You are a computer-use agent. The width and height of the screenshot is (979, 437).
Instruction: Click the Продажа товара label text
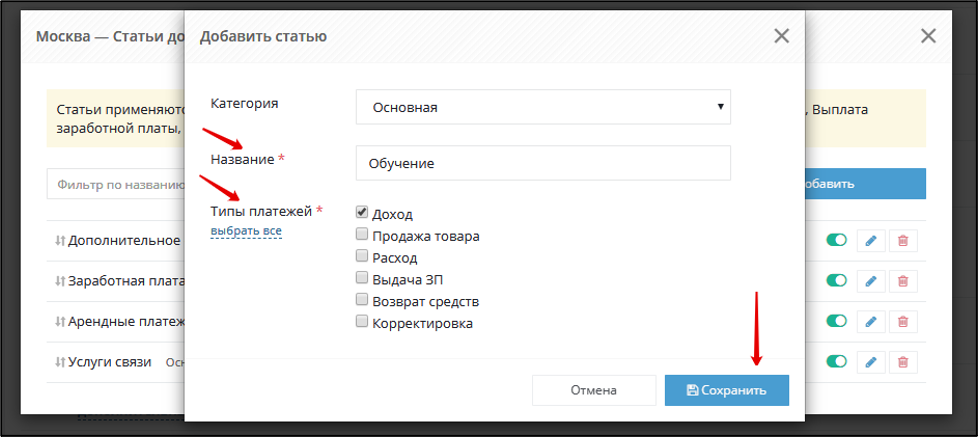click(426, 237)
